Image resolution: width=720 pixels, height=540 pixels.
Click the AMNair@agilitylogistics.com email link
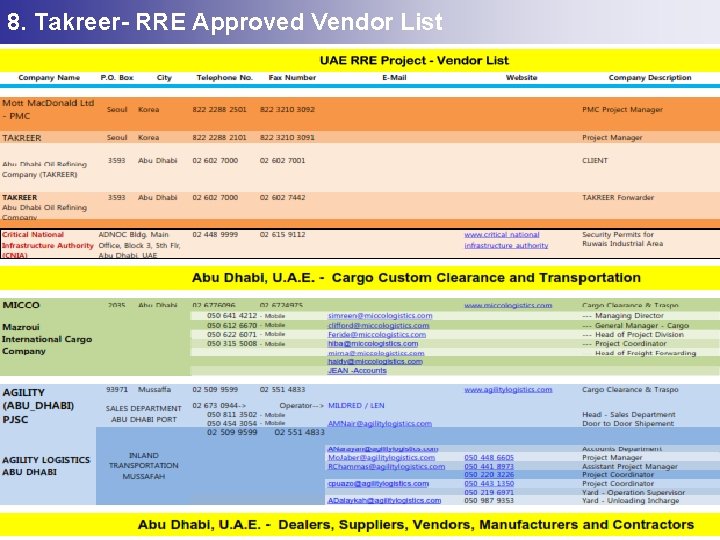tap(379, 423)
